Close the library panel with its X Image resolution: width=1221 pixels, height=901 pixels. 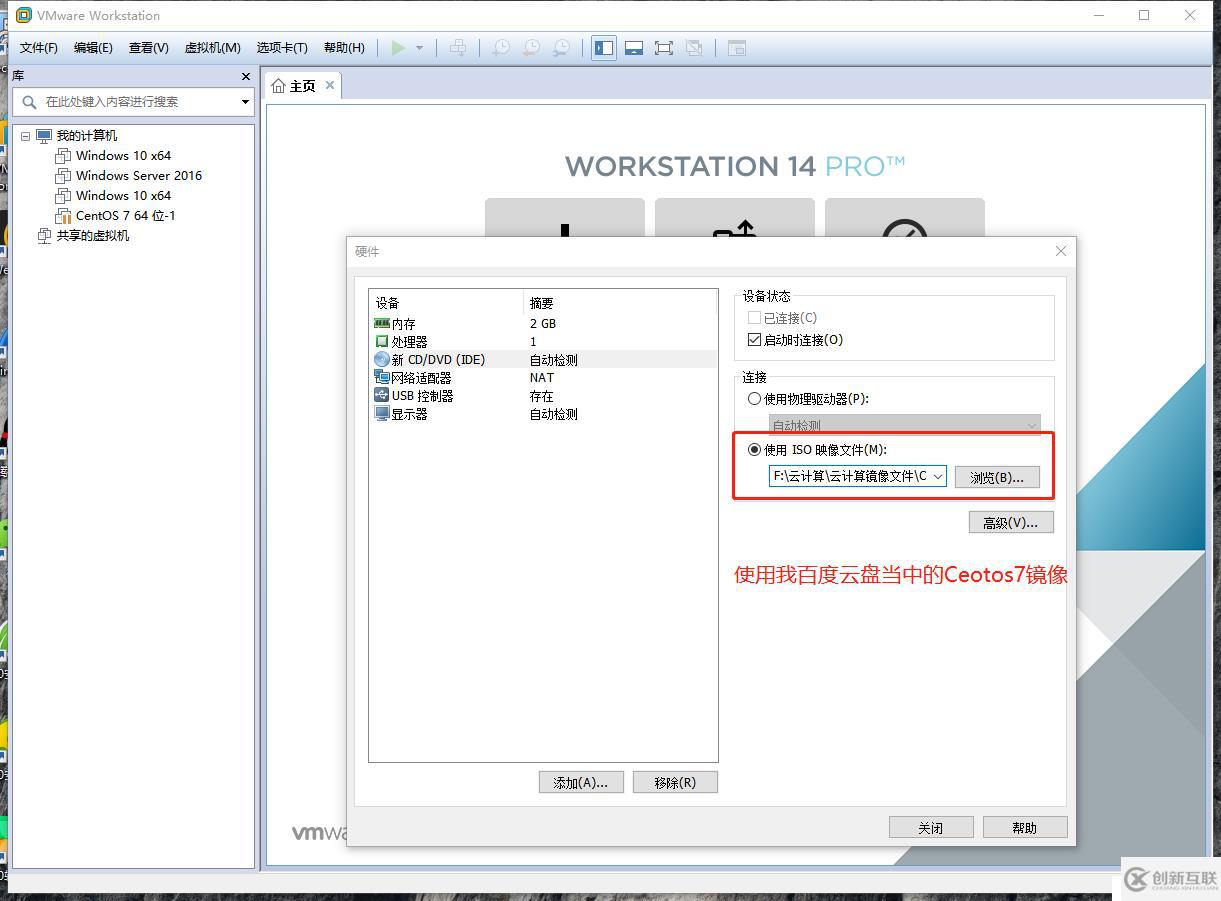pos(246,76)
